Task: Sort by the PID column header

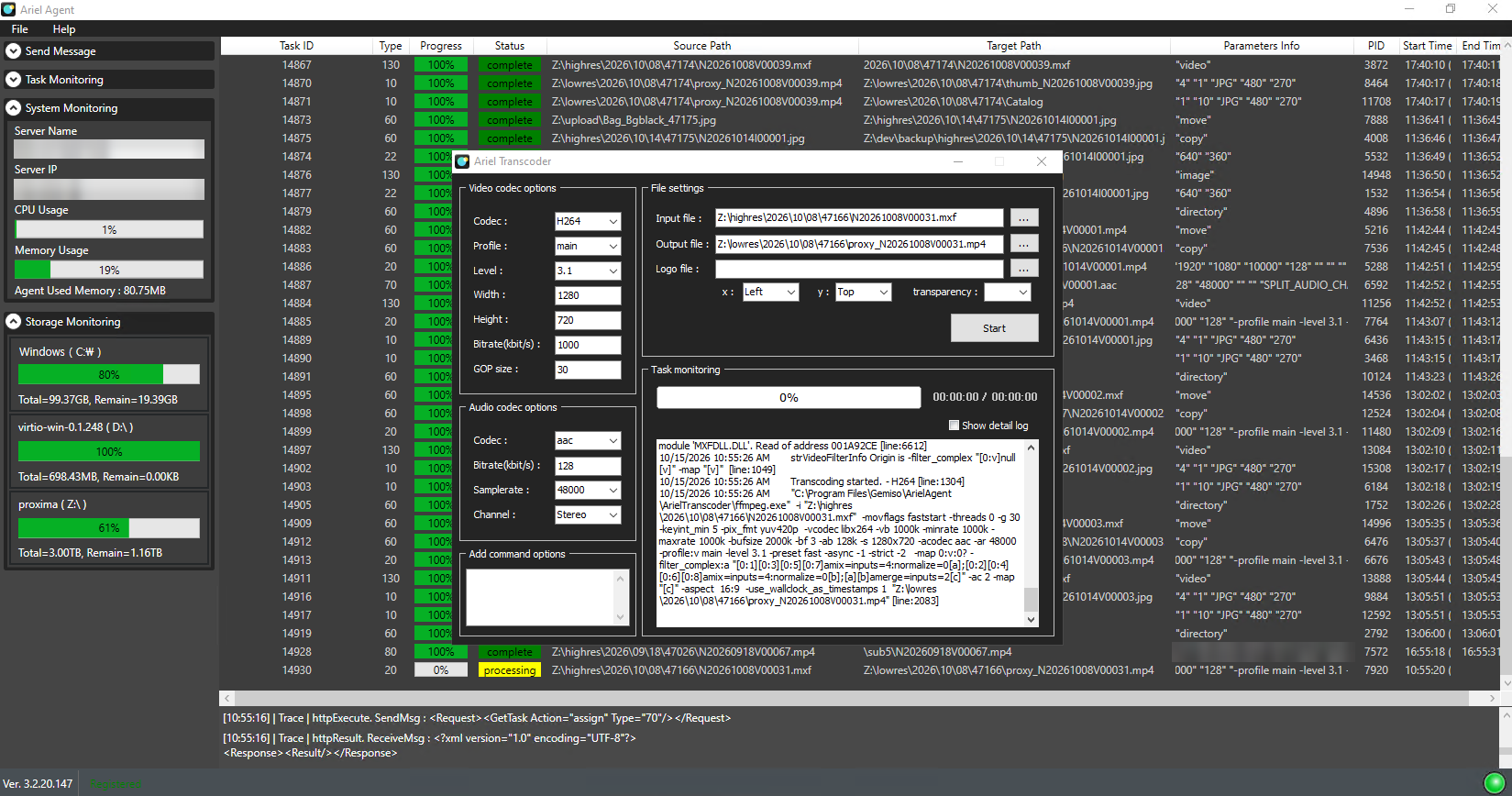Action: coord(1376,46)
